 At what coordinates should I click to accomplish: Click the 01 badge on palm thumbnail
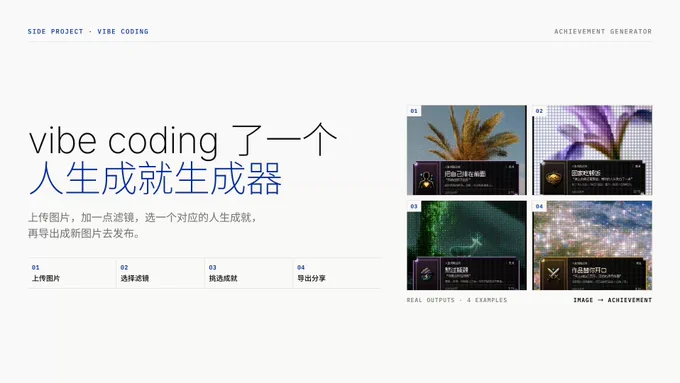click(414, 111)
